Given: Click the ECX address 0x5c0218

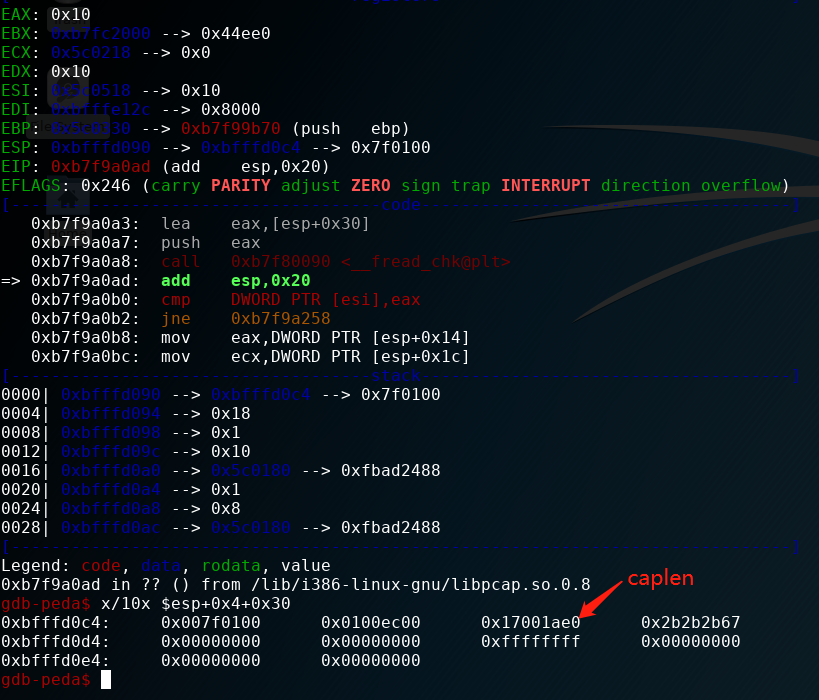Looking at the screenshot, I should click(x=91, y=53).
